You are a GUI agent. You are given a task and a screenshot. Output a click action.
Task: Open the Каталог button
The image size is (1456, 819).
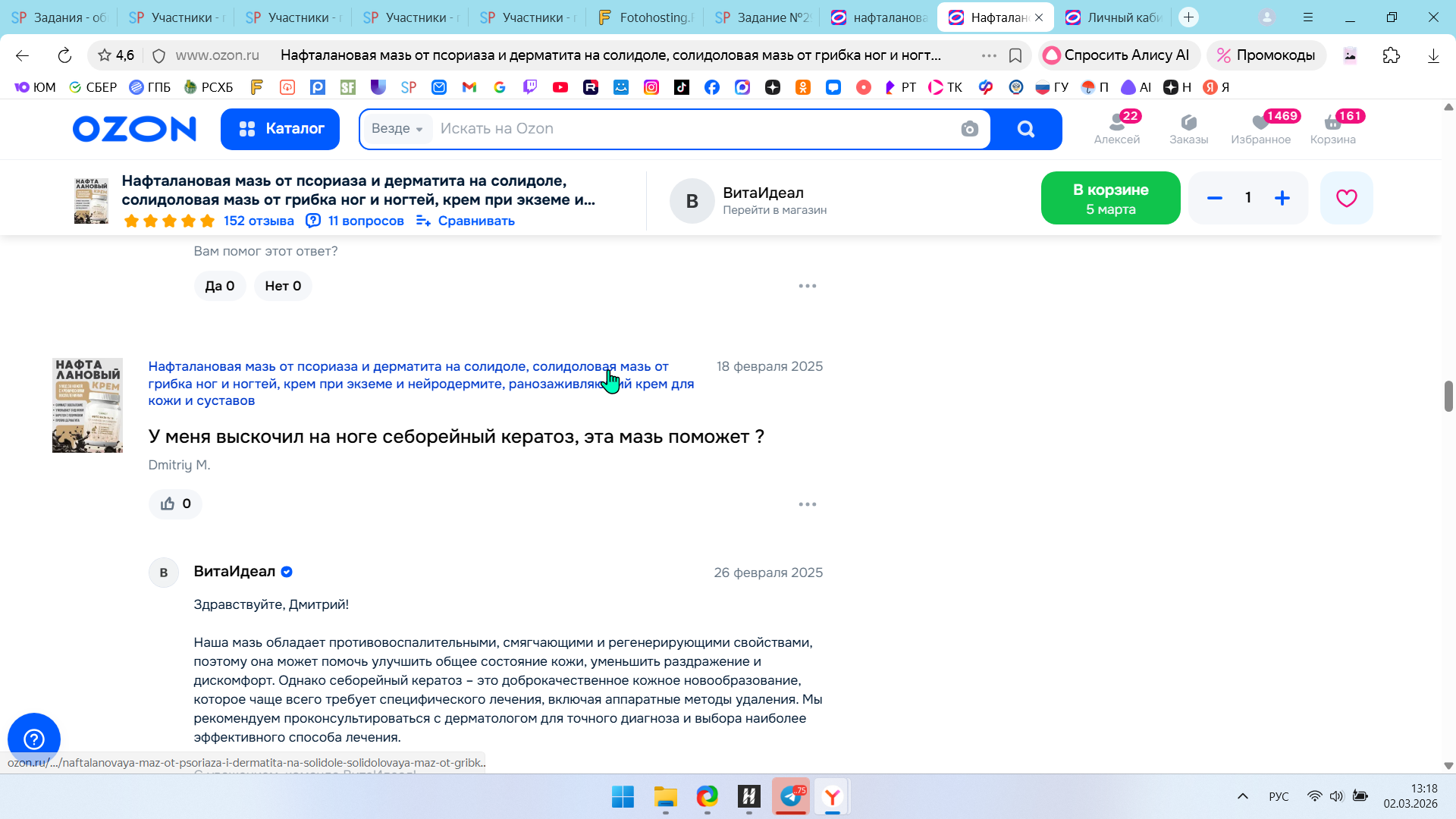[x=280, y=129]
